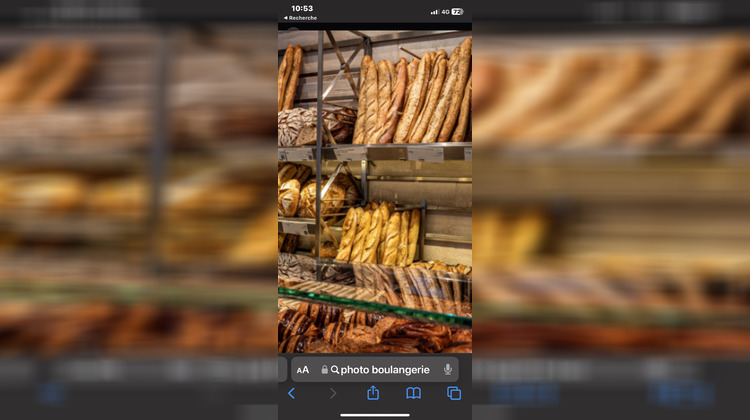Return to the previous app via 'Recherche'
Viewport: 750px width, 420px height.
point(300,18)
